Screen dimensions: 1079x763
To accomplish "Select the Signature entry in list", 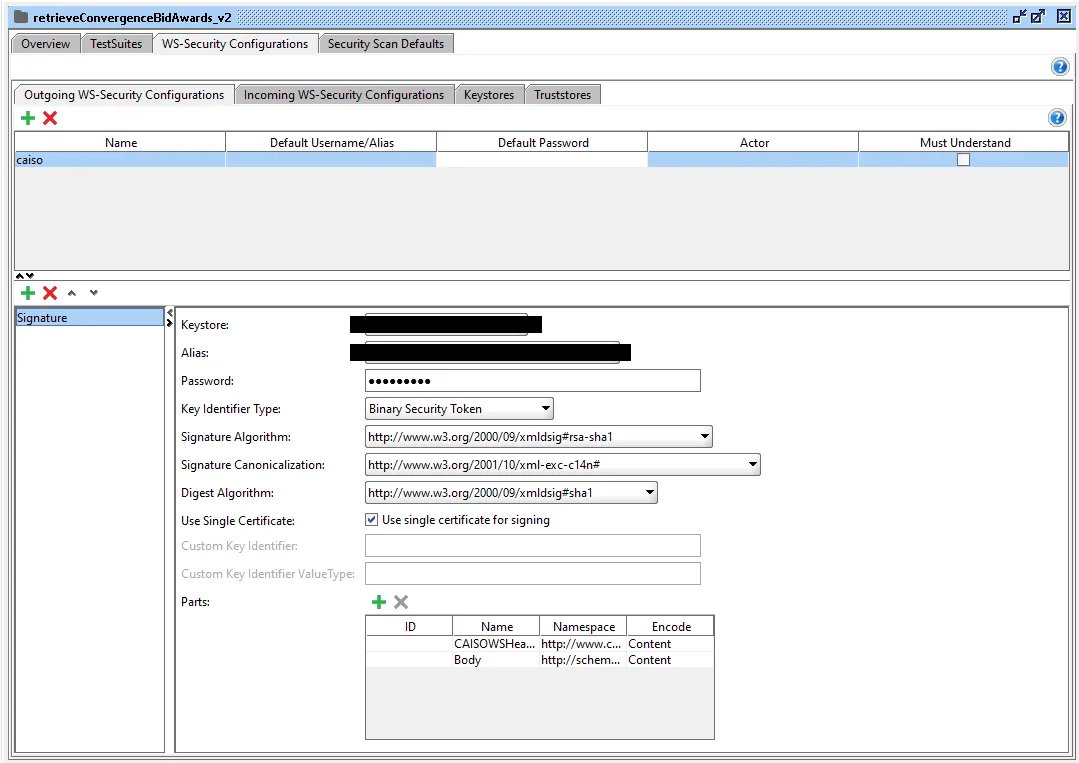I will [x=89, y=317].
